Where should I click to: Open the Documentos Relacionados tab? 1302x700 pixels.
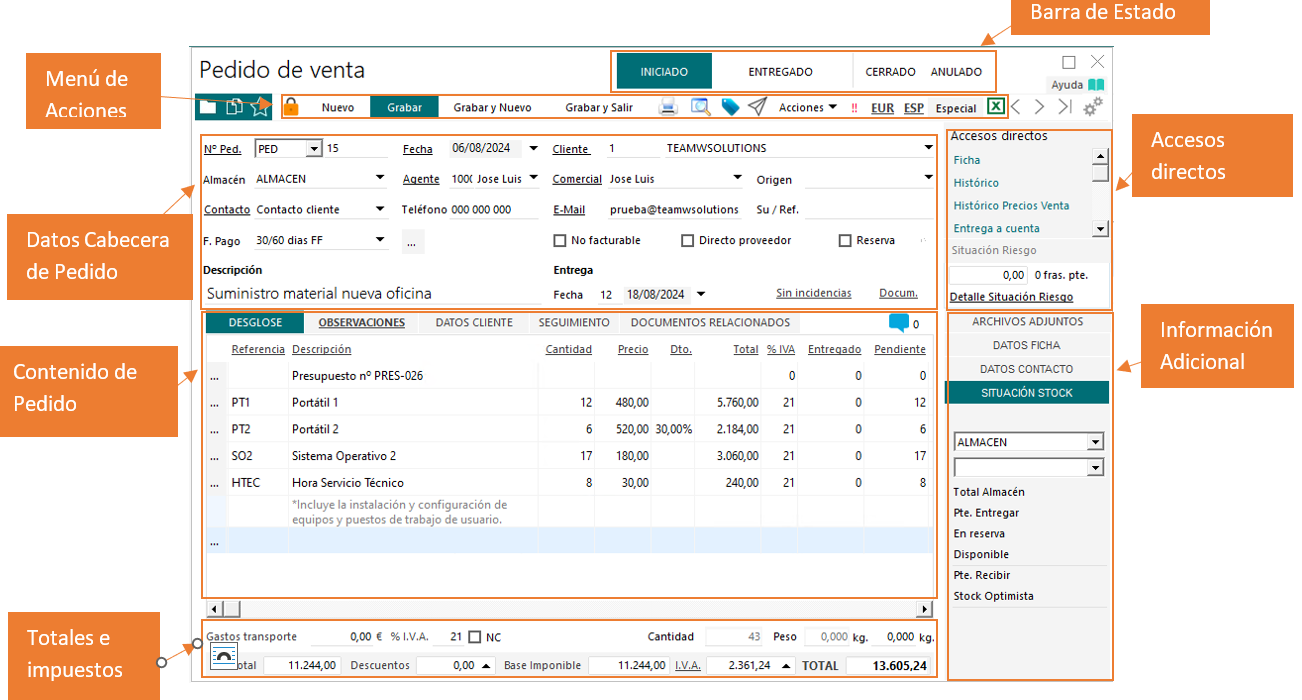tap(710, 323)
